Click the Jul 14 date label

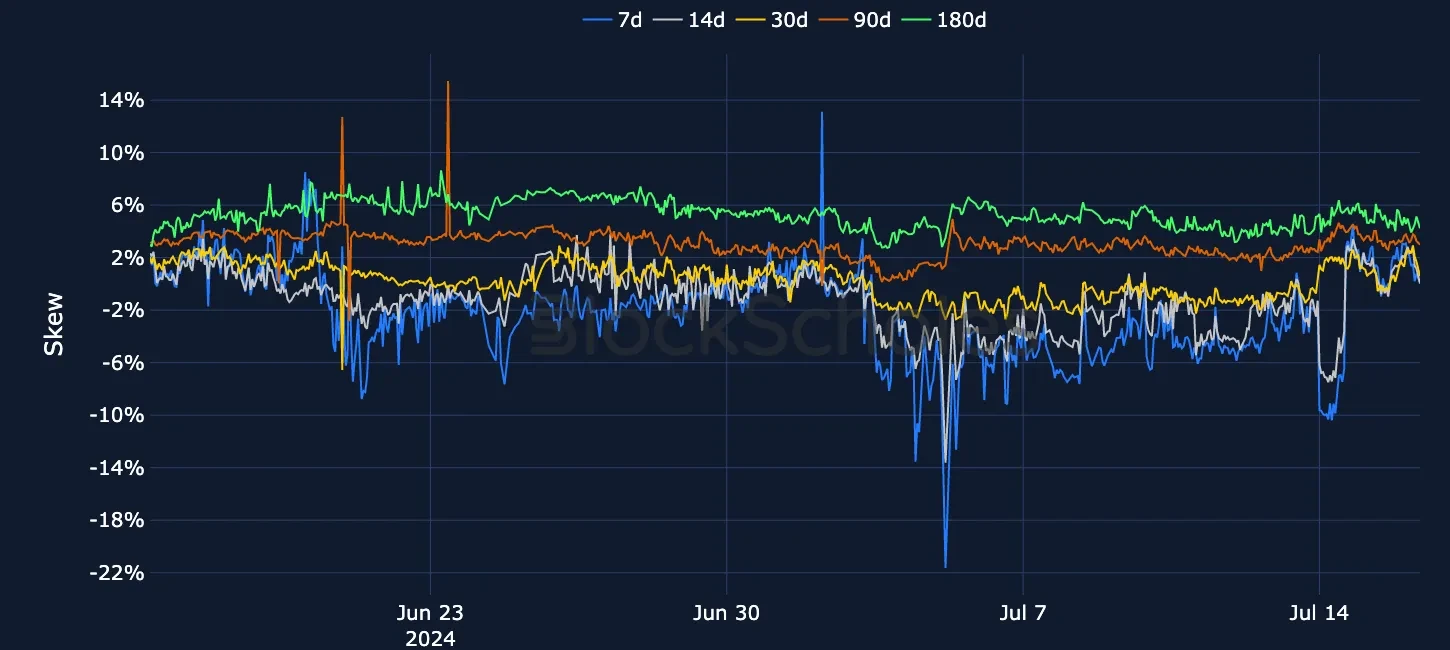pyautogui.click(x=1317, y=613)
